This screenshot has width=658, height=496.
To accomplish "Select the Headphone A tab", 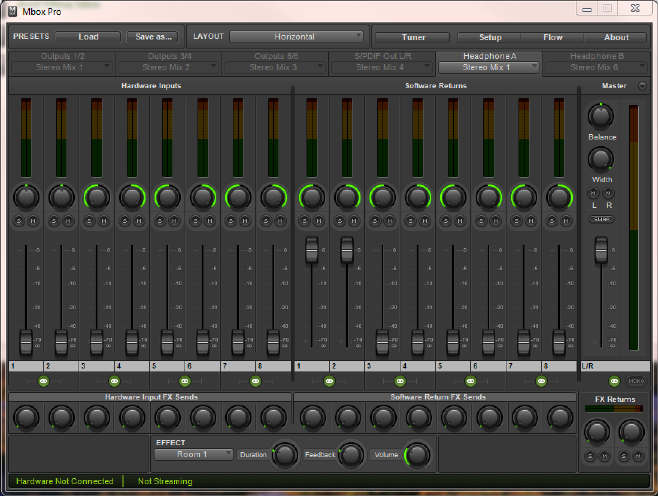I will pos(490,56).
